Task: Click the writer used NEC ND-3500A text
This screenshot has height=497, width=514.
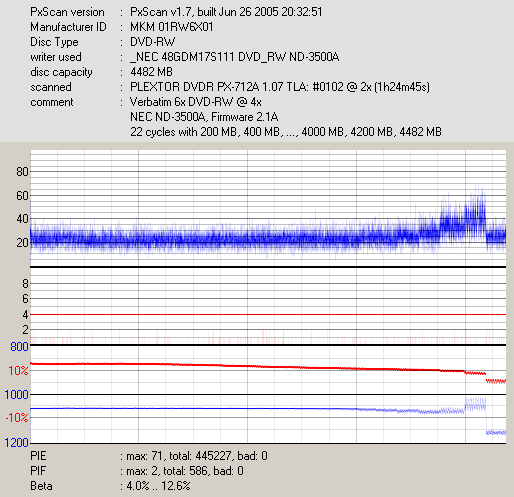Action: tap(235, 57)
